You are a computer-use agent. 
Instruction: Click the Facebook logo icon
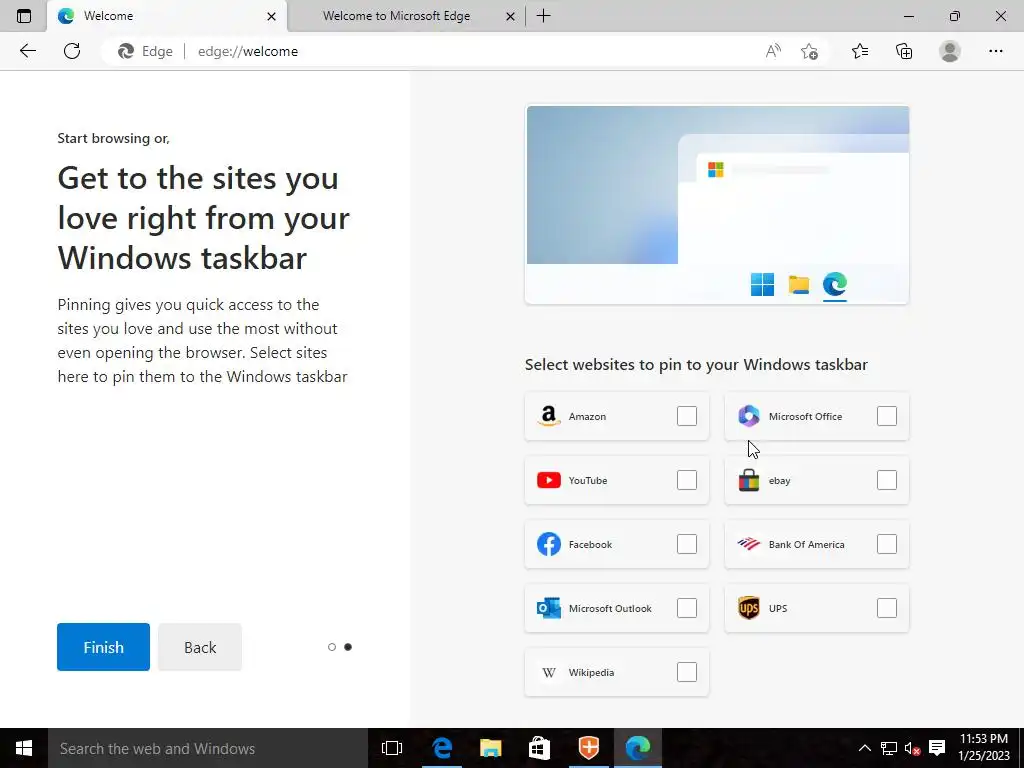[549, 544]
